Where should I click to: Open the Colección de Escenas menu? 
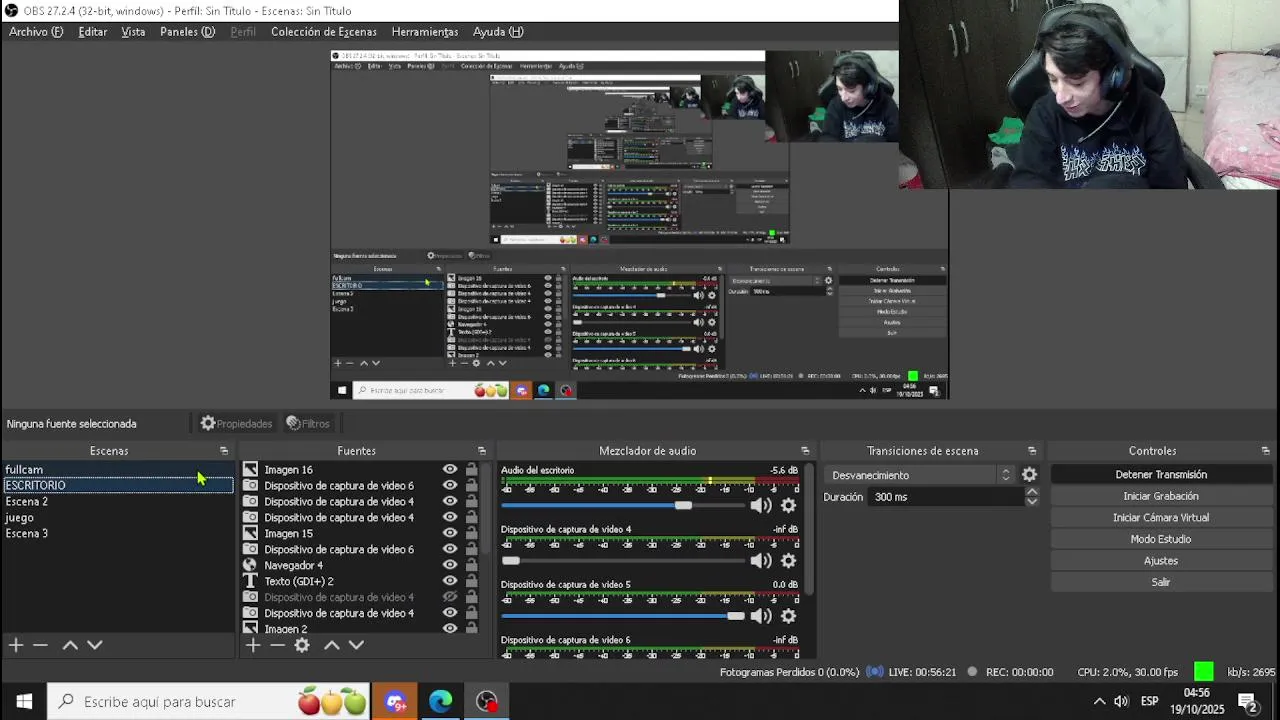tap(324, 32)
